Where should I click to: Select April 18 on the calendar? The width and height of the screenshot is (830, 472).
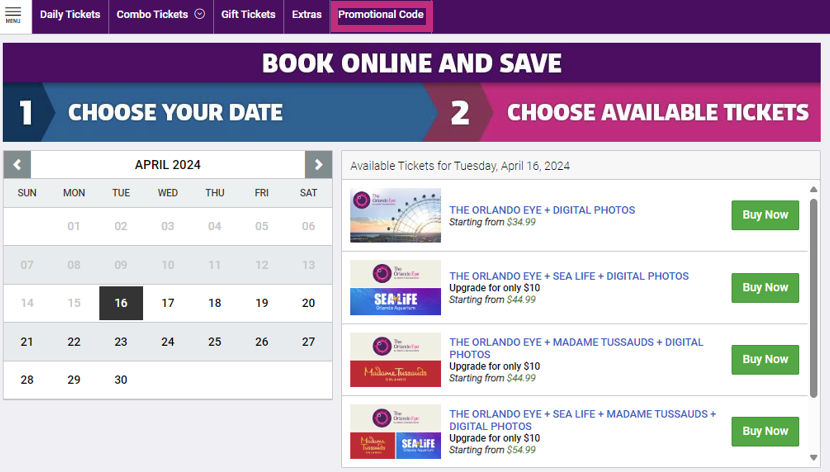click(214, 303)
